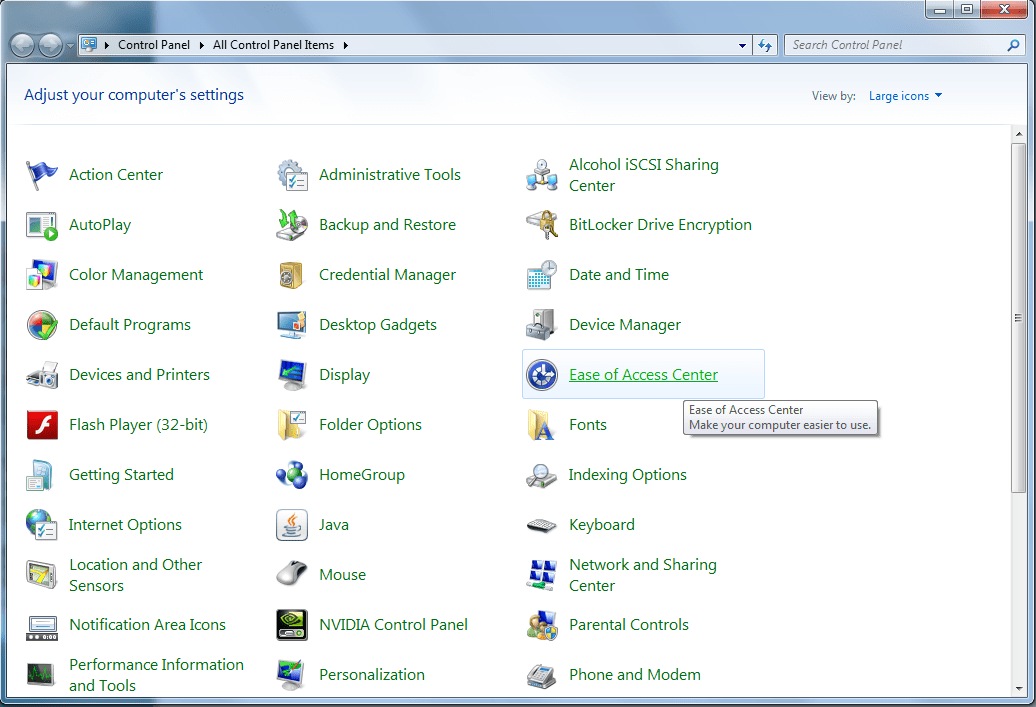Image resolution: width=1036 pixels, height=707 pixels.
Task: Open the Display monitor icon
Action: pos(292,375)
